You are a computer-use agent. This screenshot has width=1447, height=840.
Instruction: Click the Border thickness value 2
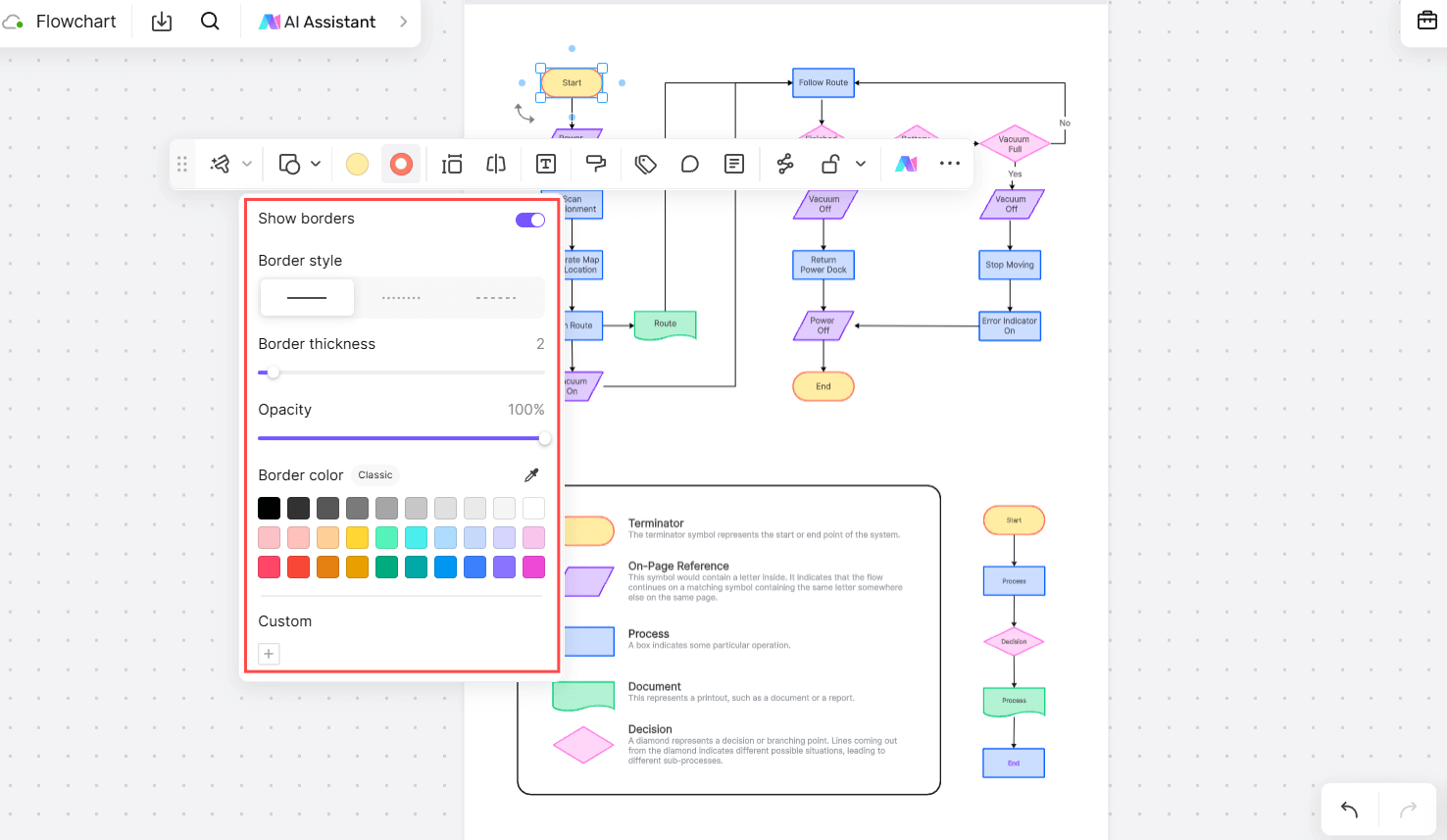tap(540, 344)
